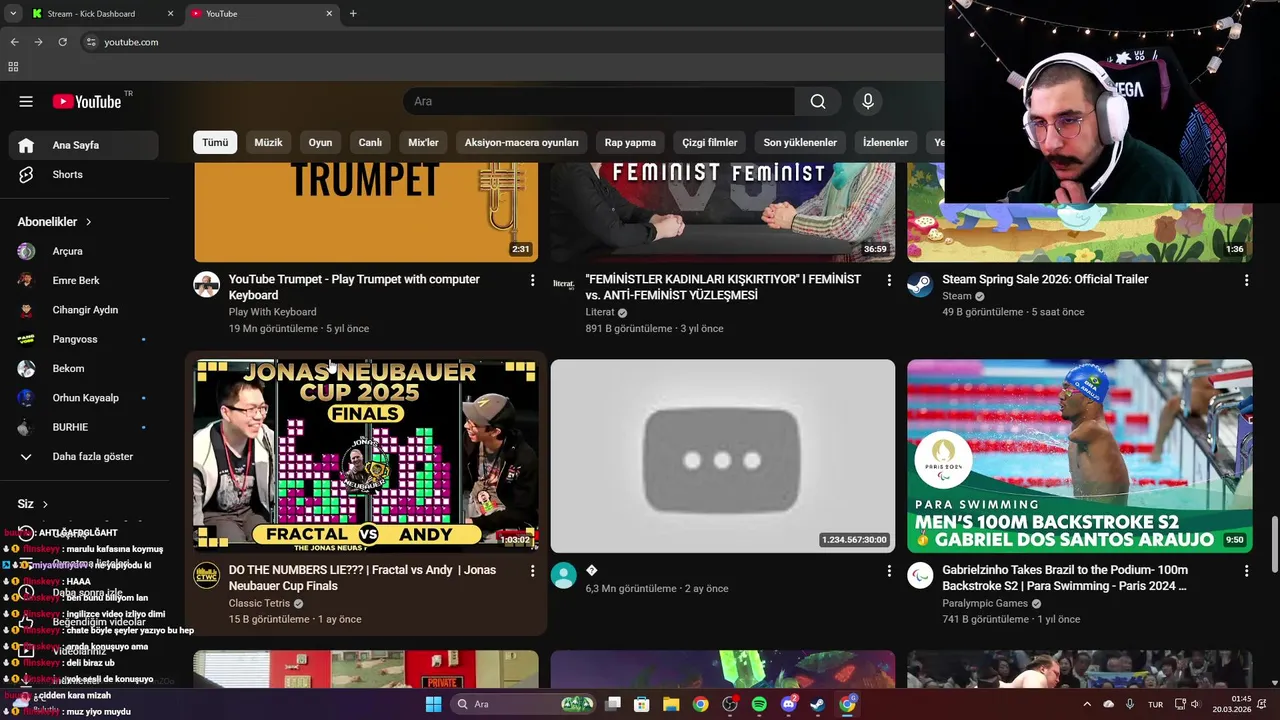The image size is (1280, 720).
Task: Open Steam channel avatar
Action: 920,284
